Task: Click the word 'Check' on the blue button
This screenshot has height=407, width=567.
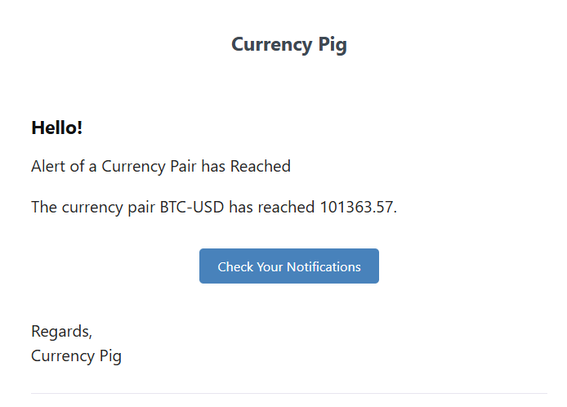Action: [x=235, y=267]
